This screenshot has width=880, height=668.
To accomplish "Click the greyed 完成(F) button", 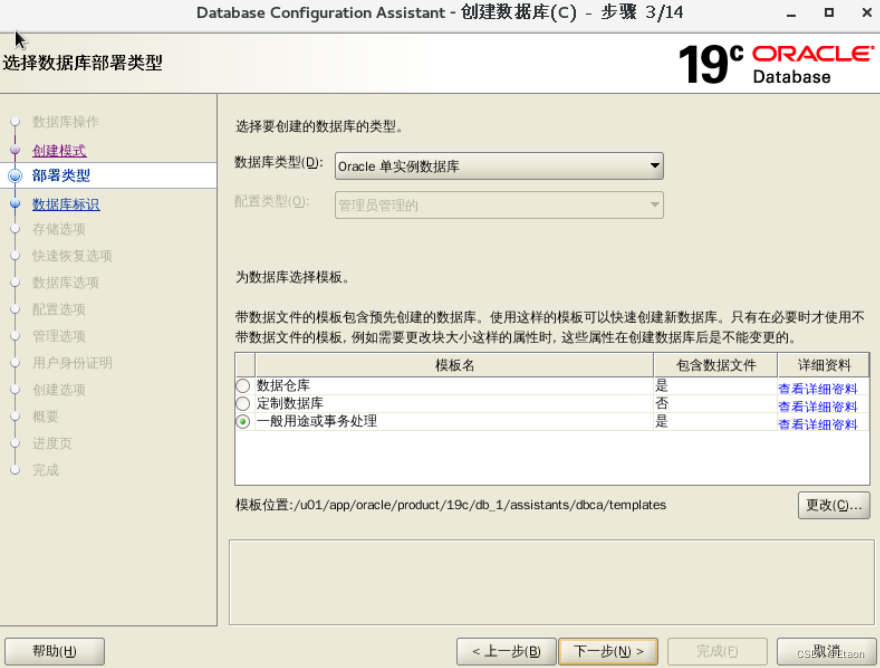I will pos(717,651).
